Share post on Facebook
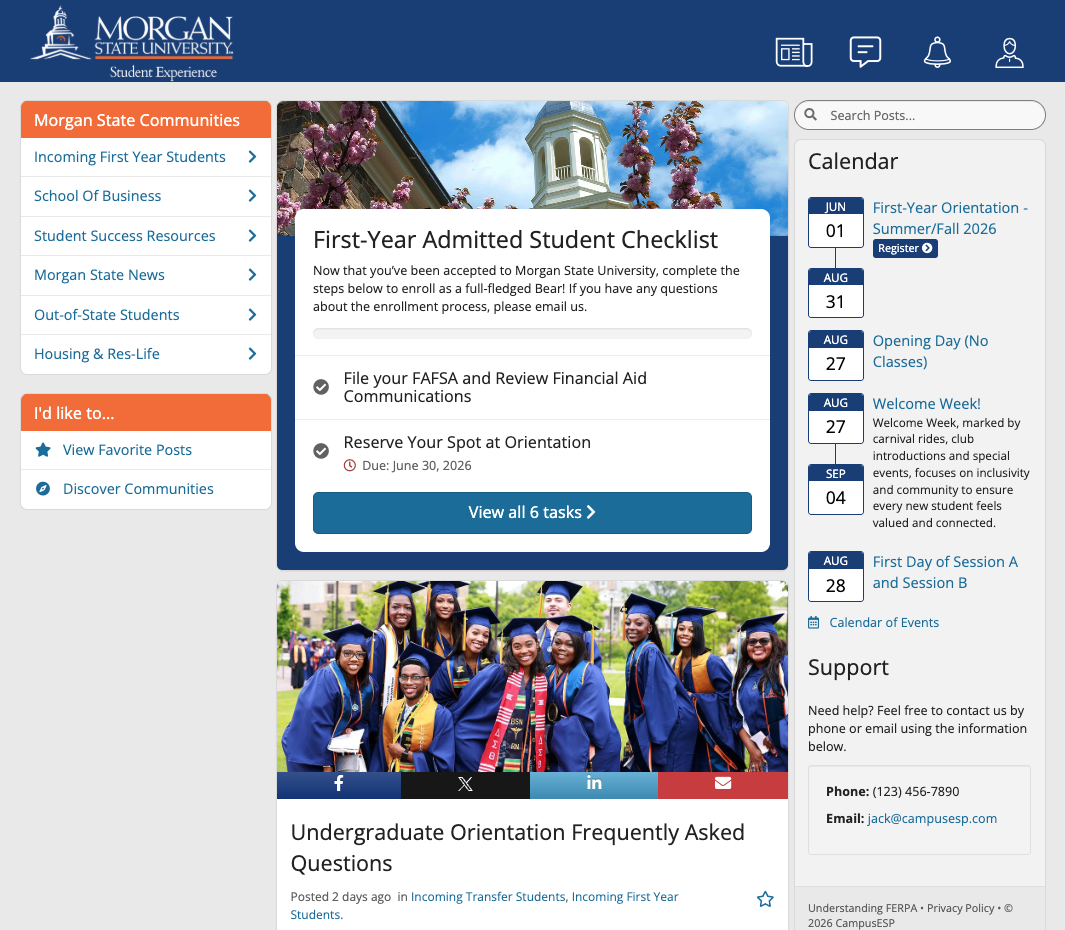This screenshot has height=930, width=1065. click(x=339, y=784)
